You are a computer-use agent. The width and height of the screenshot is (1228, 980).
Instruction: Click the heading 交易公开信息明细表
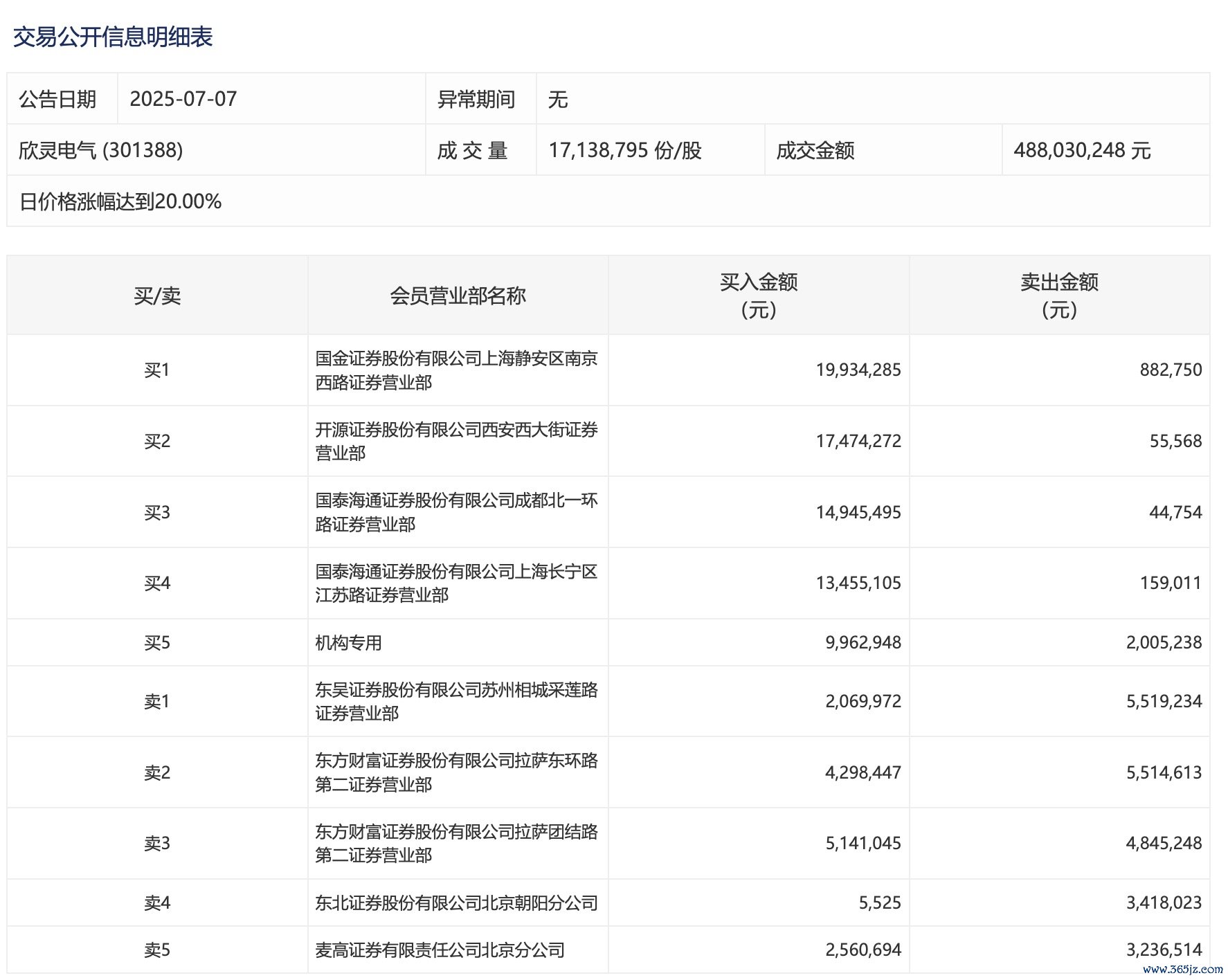(x=113, y=37)
